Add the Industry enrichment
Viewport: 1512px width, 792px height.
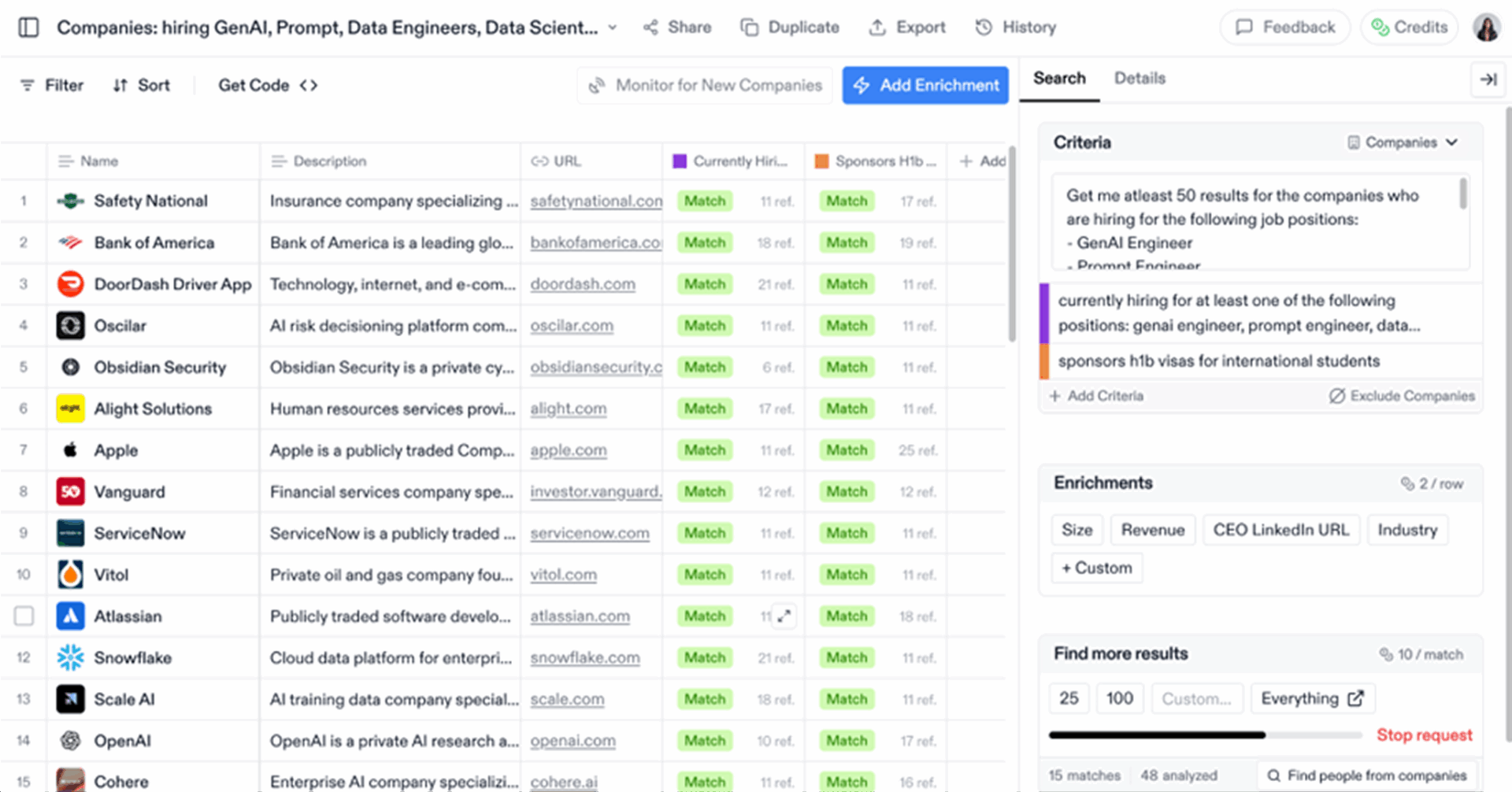1407,530
